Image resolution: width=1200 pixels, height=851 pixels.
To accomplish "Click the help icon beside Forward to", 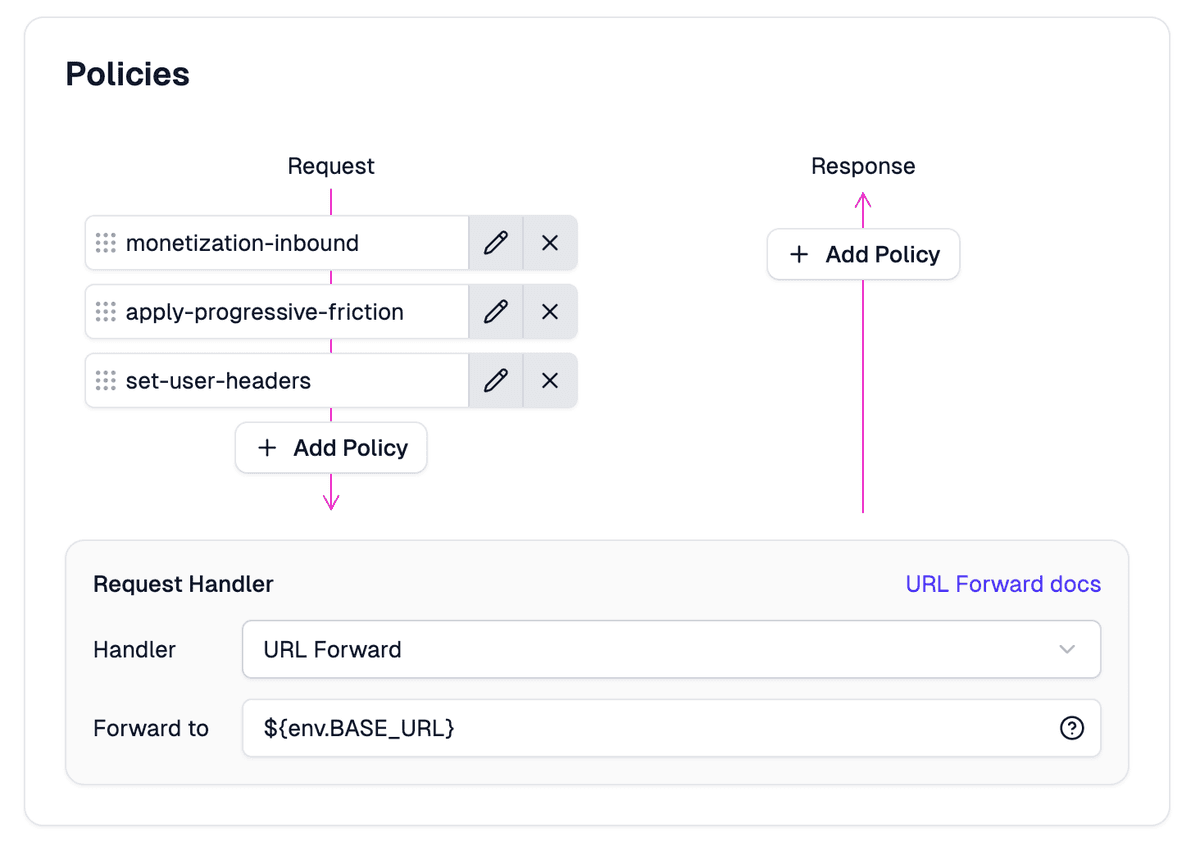I will 1071,728.
